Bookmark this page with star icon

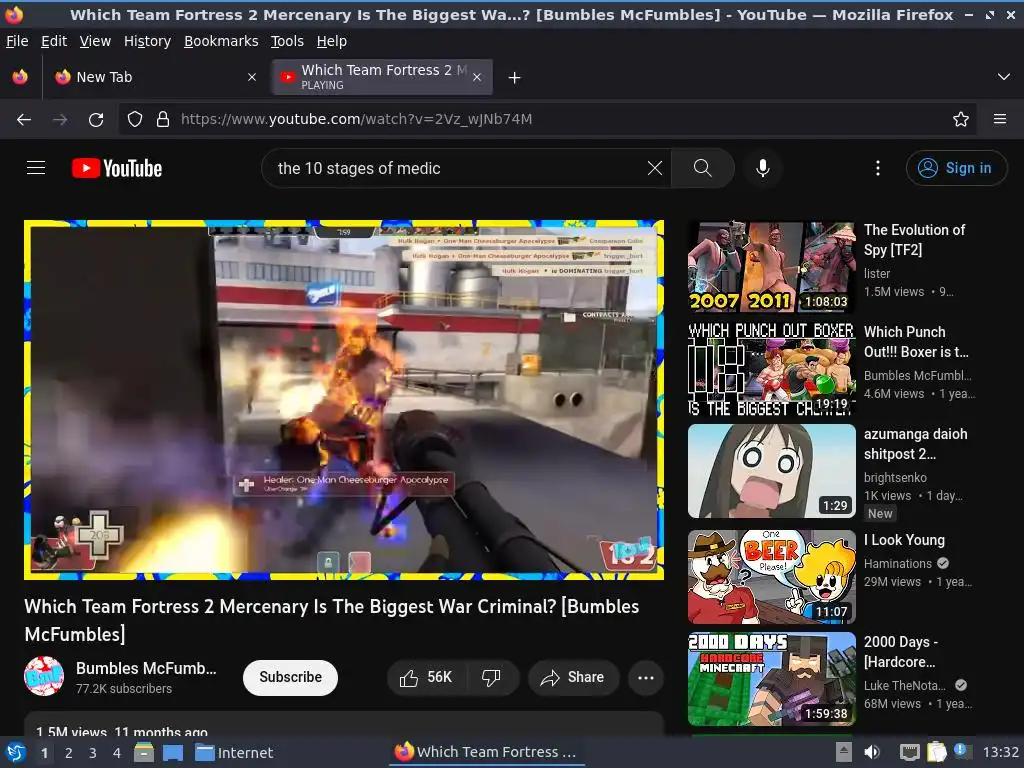pos(960,120)
